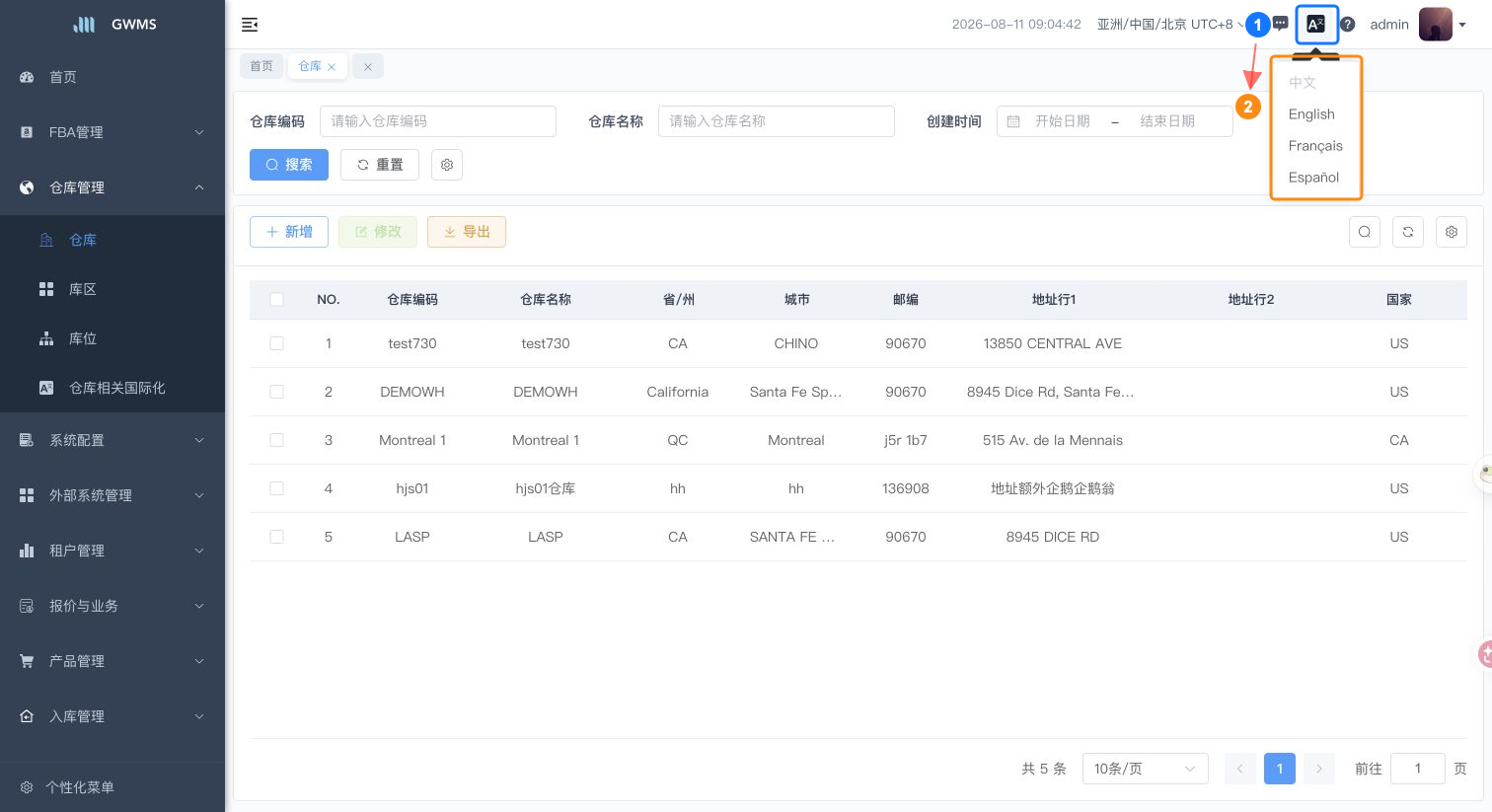Open the 10条/页 page size dropdown
Screen dimensions: 1492x812
[1145, 769]
